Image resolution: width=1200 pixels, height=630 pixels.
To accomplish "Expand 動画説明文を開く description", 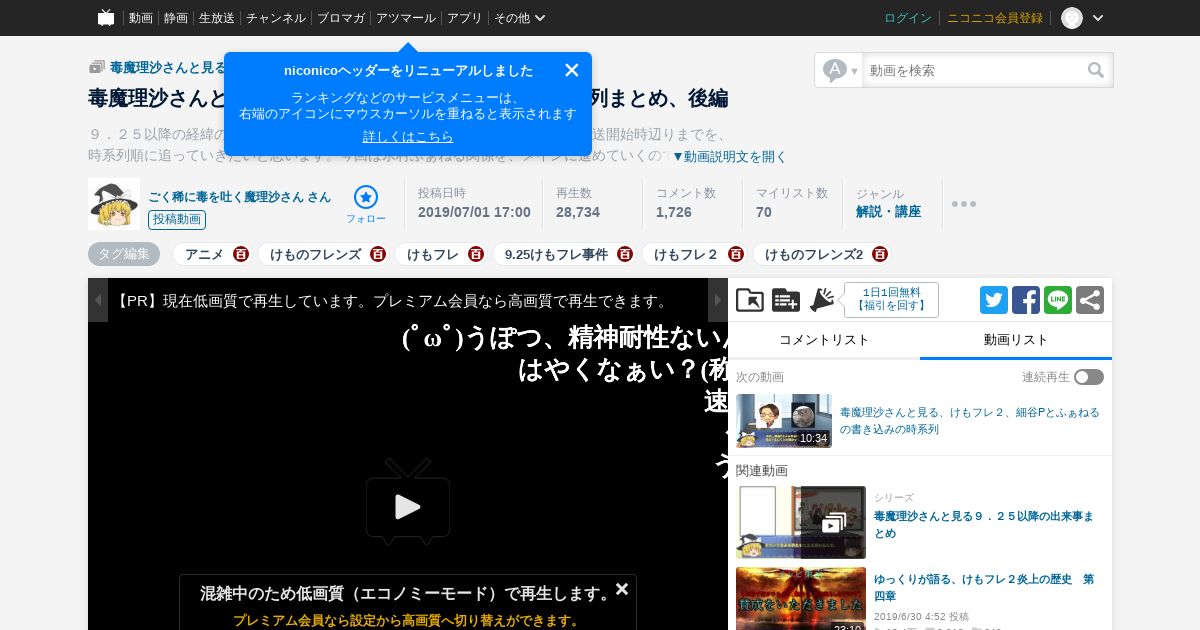I will (729, 156).
